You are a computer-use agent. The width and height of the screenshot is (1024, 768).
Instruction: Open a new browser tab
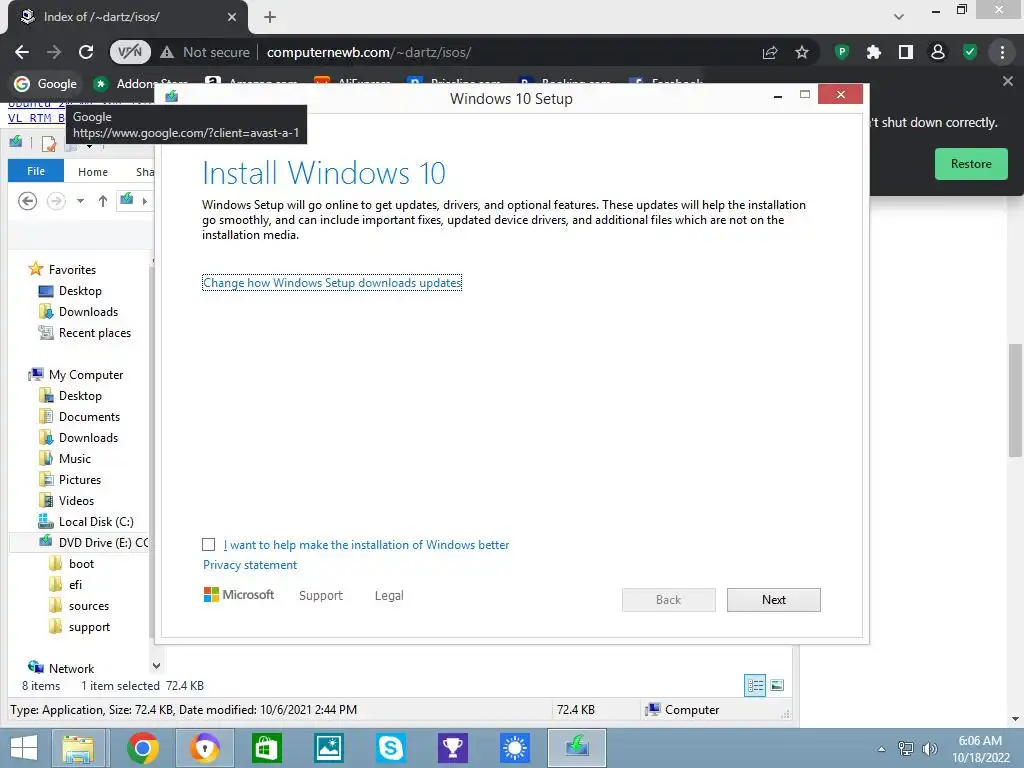(x=270, y=17)
